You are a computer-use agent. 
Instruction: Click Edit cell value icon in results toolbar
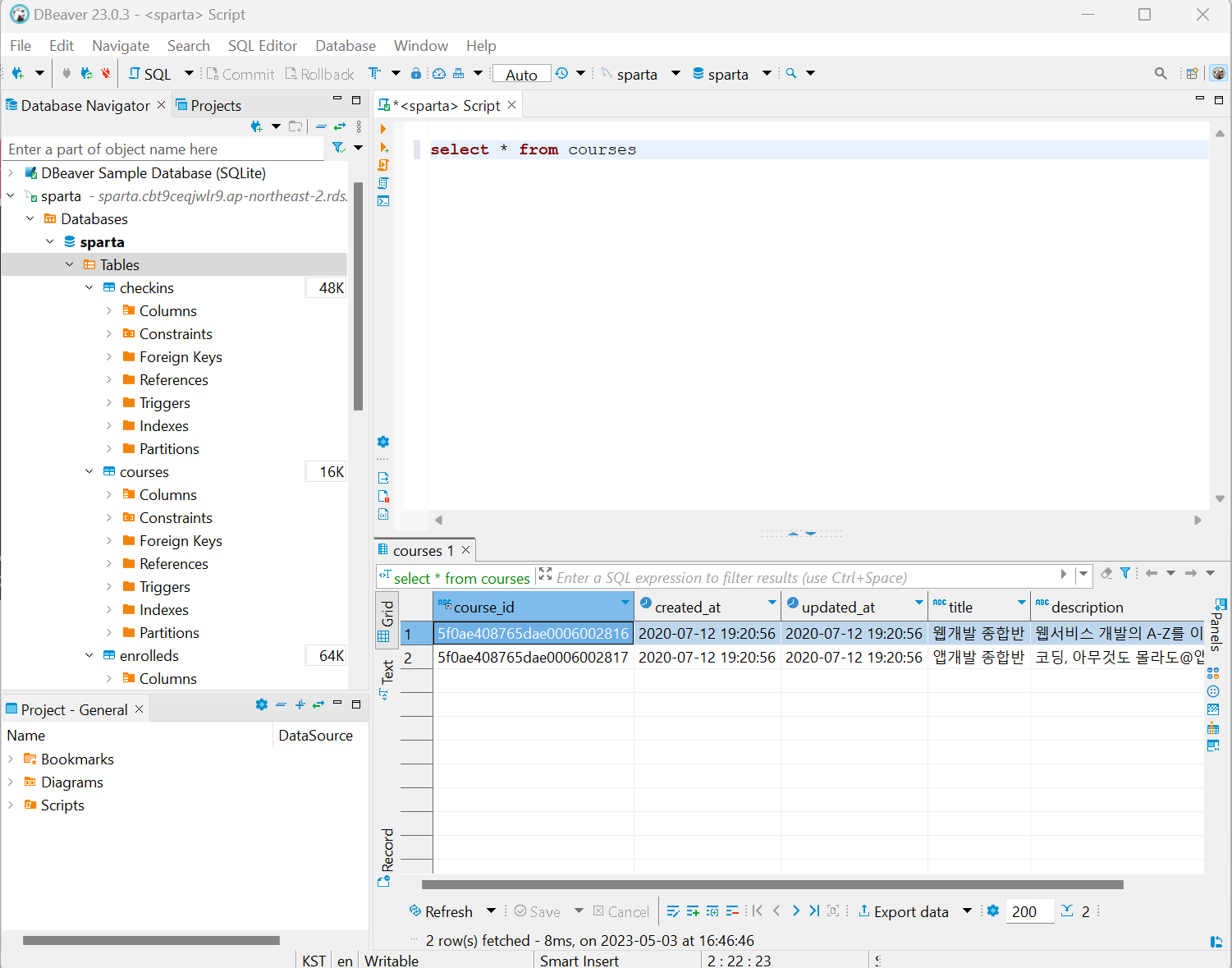pyautogui.click(x=673, y=911)
